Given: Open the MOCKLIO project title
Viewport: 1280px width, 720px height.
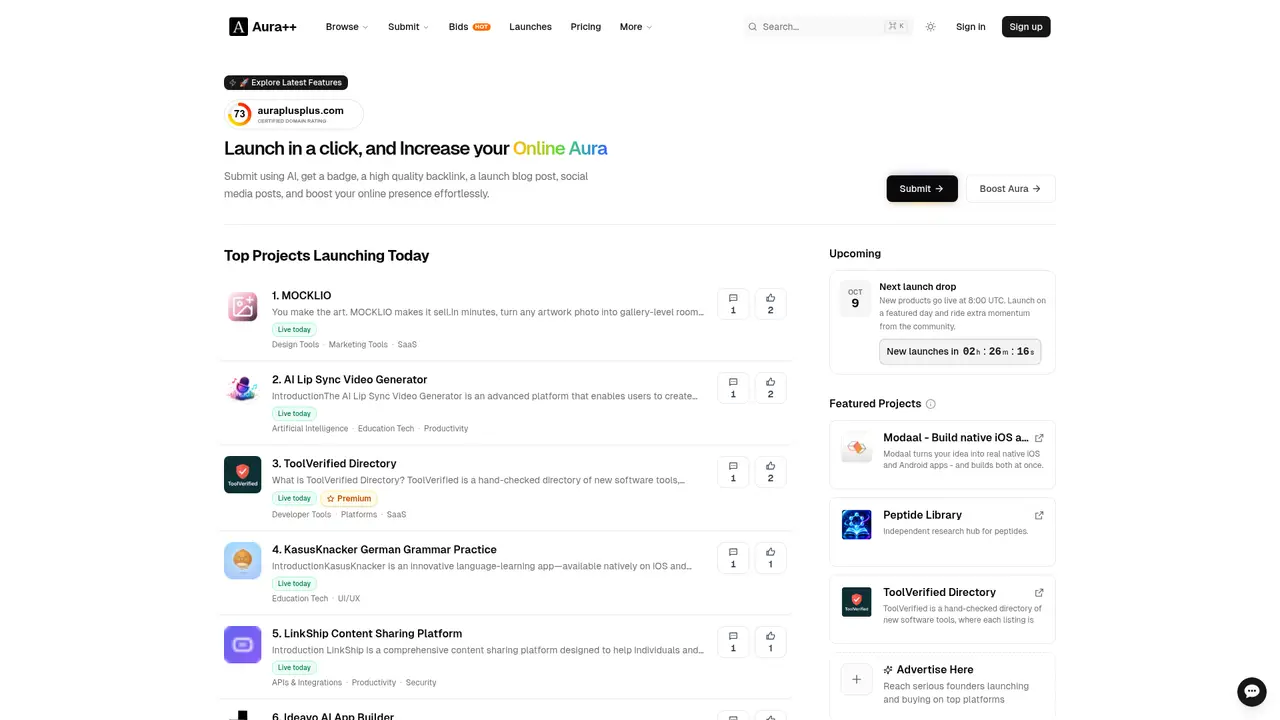Looking at the screenshot, I should tap(301, 296).
